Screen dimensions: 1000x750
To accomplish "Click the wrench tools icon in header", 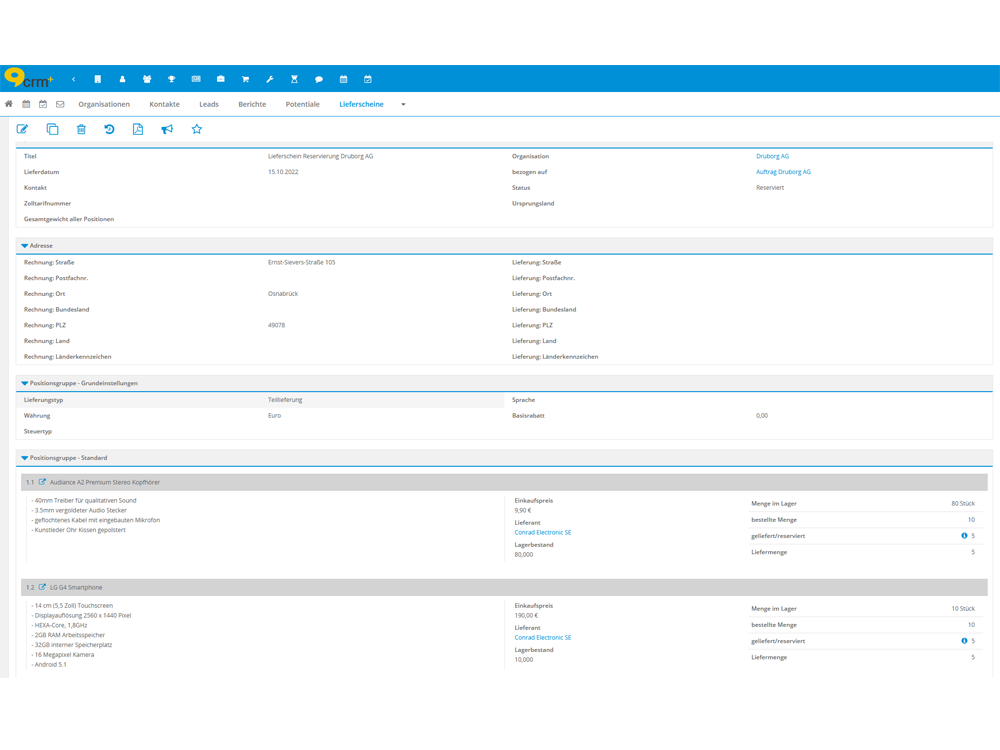I will [x=270, y=79].
